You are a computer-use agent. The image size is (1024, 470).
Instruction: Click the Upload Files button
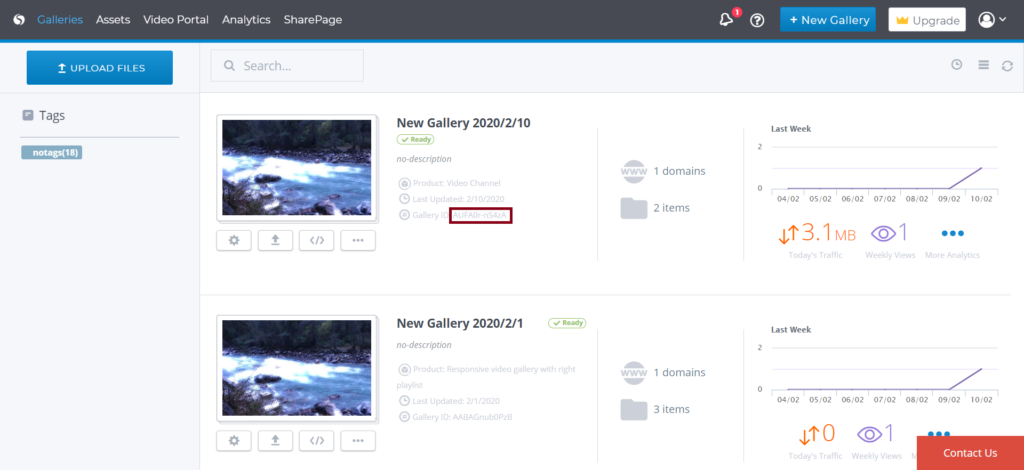[100, 68]
